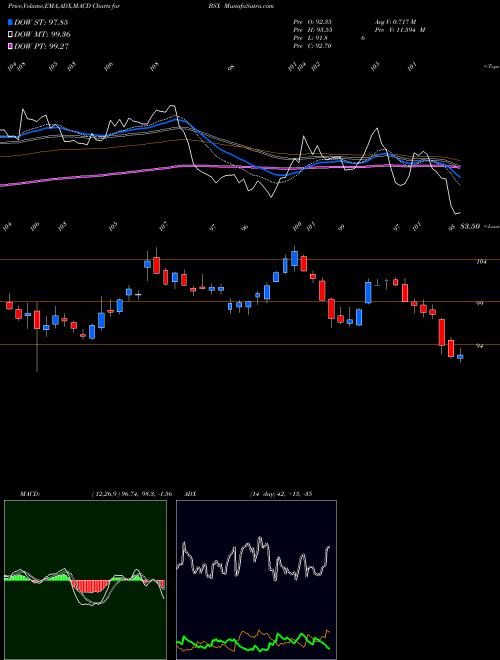The image size is (500, 660).
Task: Click the 104 price level label
Action: pyautogui.click(x=481, y=262)
